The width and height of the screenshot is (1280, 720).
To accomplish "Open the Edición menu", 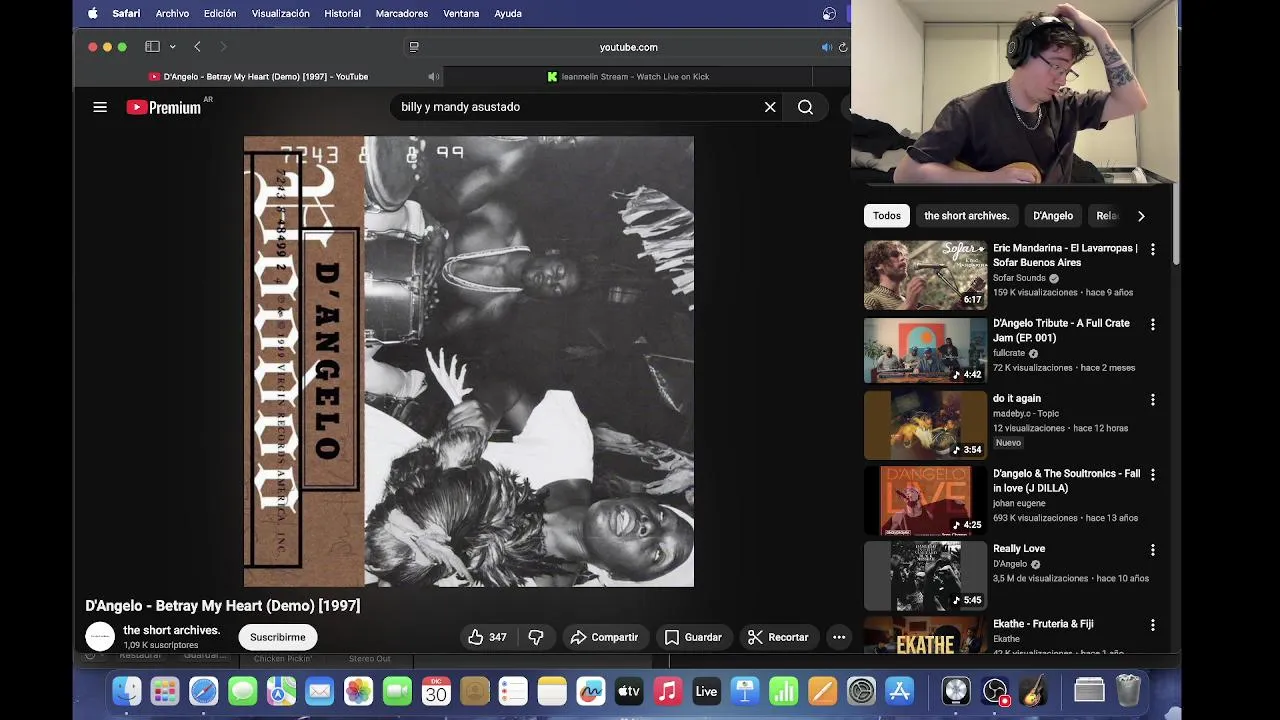I will pos(220,14).
